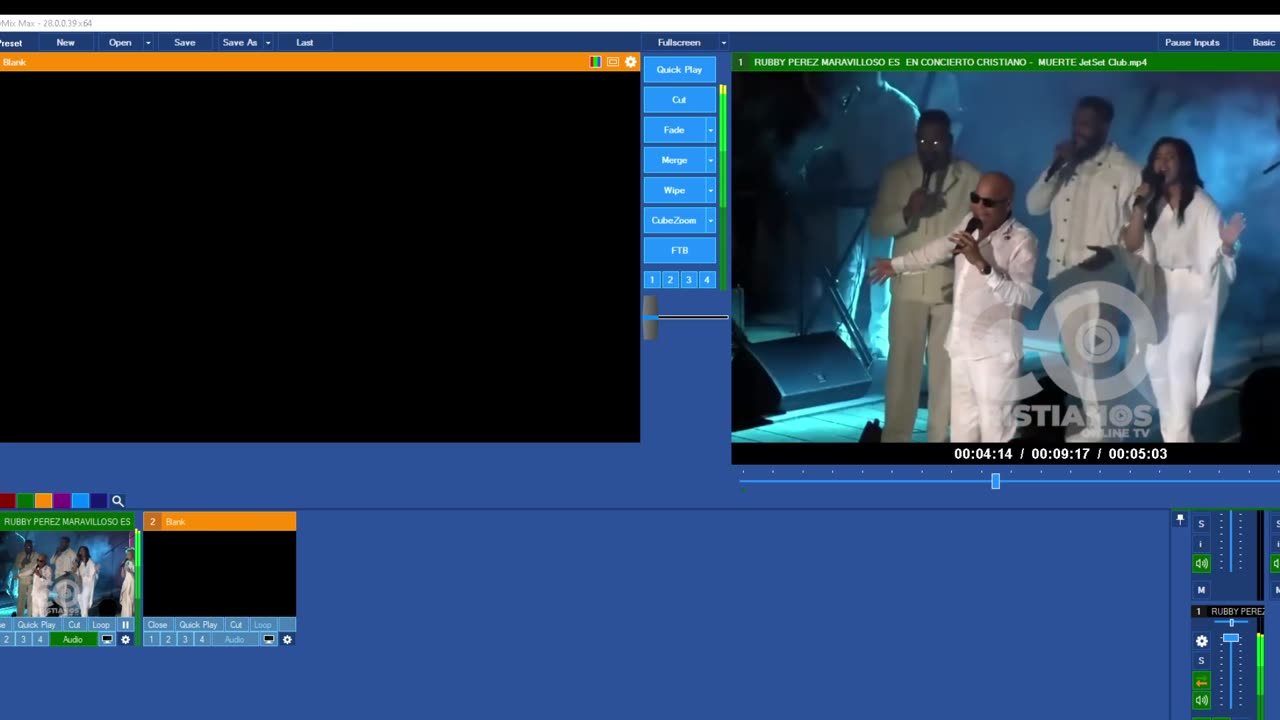Mute the master speaker icon in mixer
The image size is (1280, 720).
pos(1201,564)
